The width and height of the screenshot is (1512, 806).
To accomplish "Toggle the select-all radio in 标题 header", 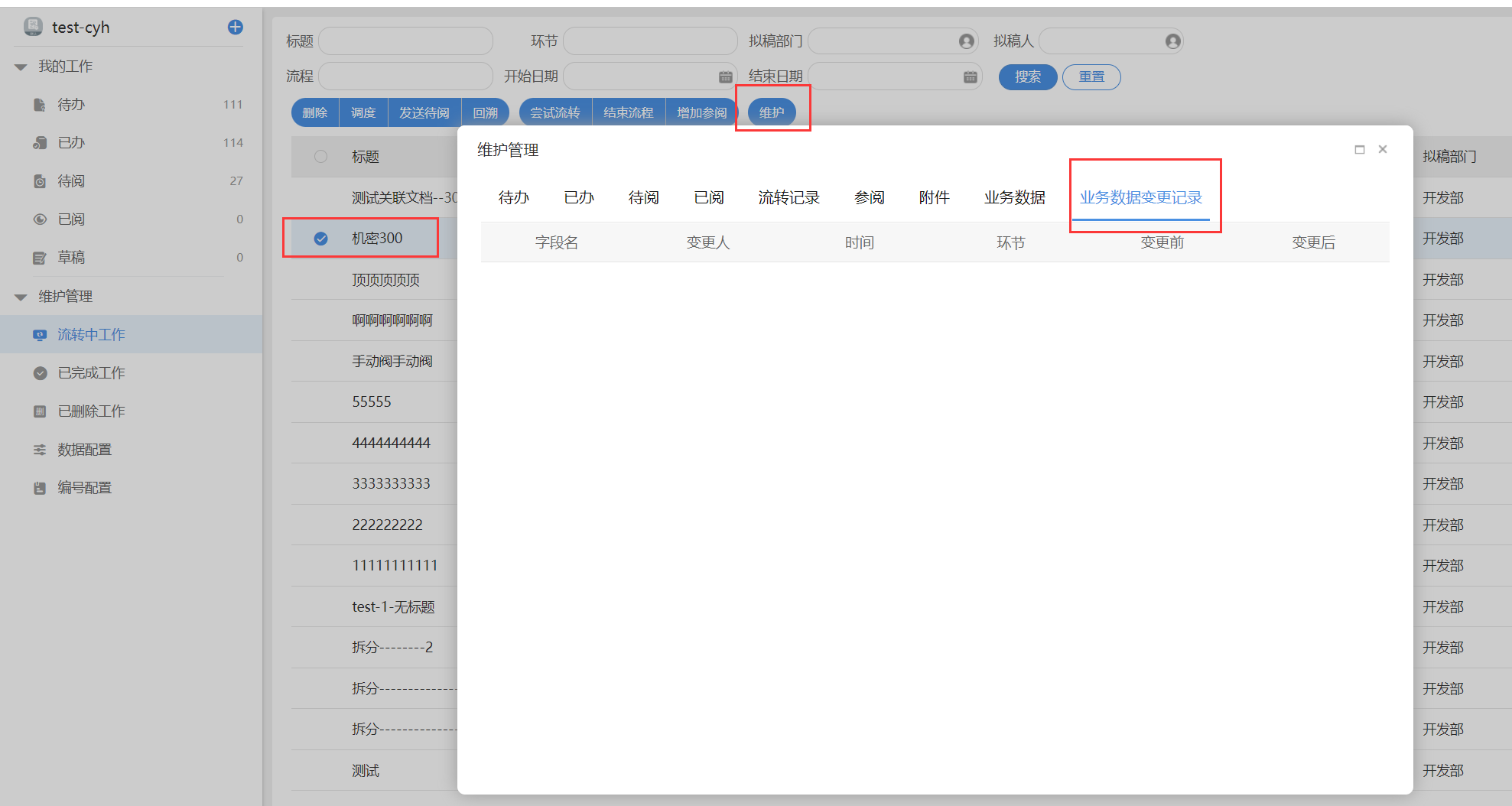I will [321, 157].
